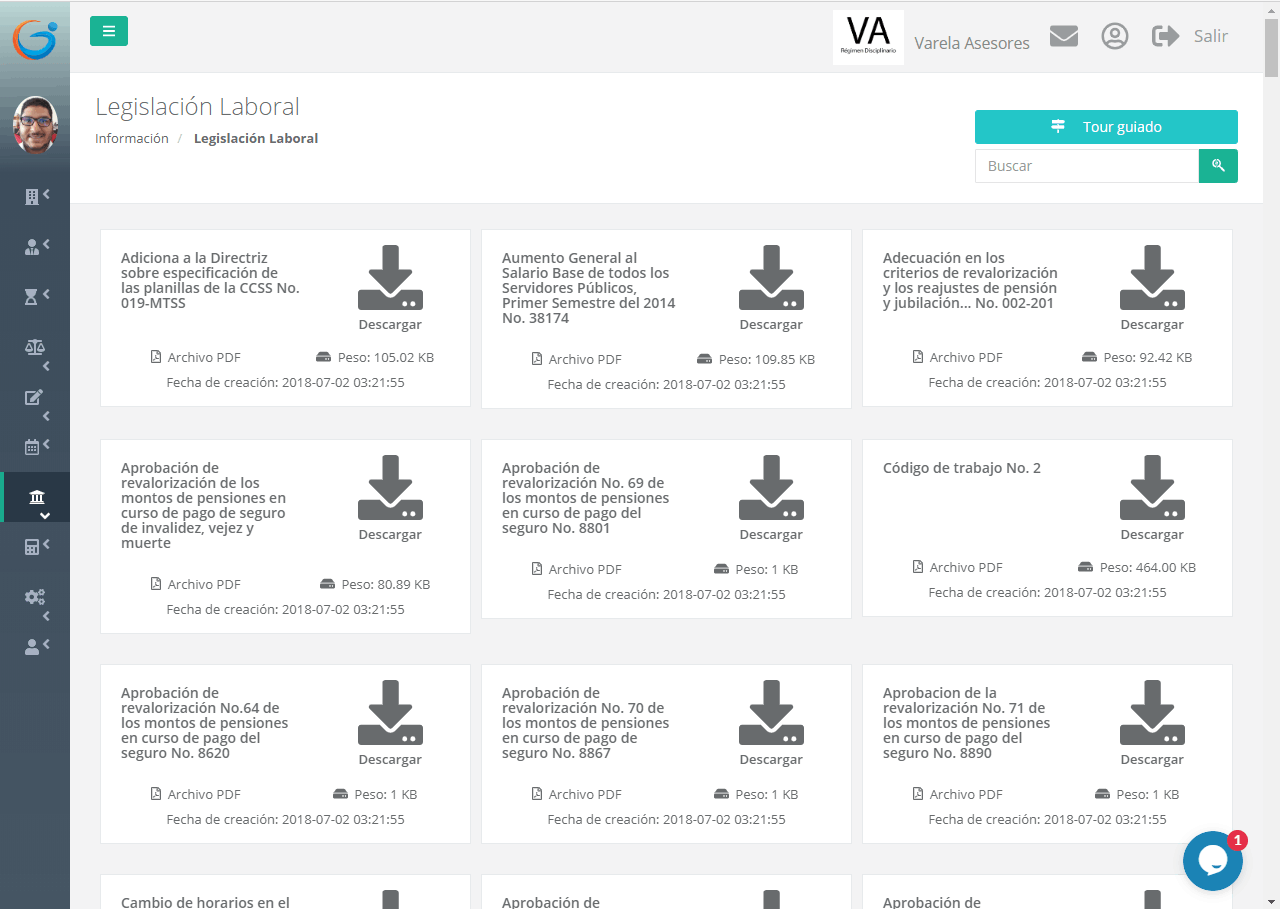The image size is (1280, 909).
Task: Collapse the active institution sidebar menu
Action: [x=36, y=498]
